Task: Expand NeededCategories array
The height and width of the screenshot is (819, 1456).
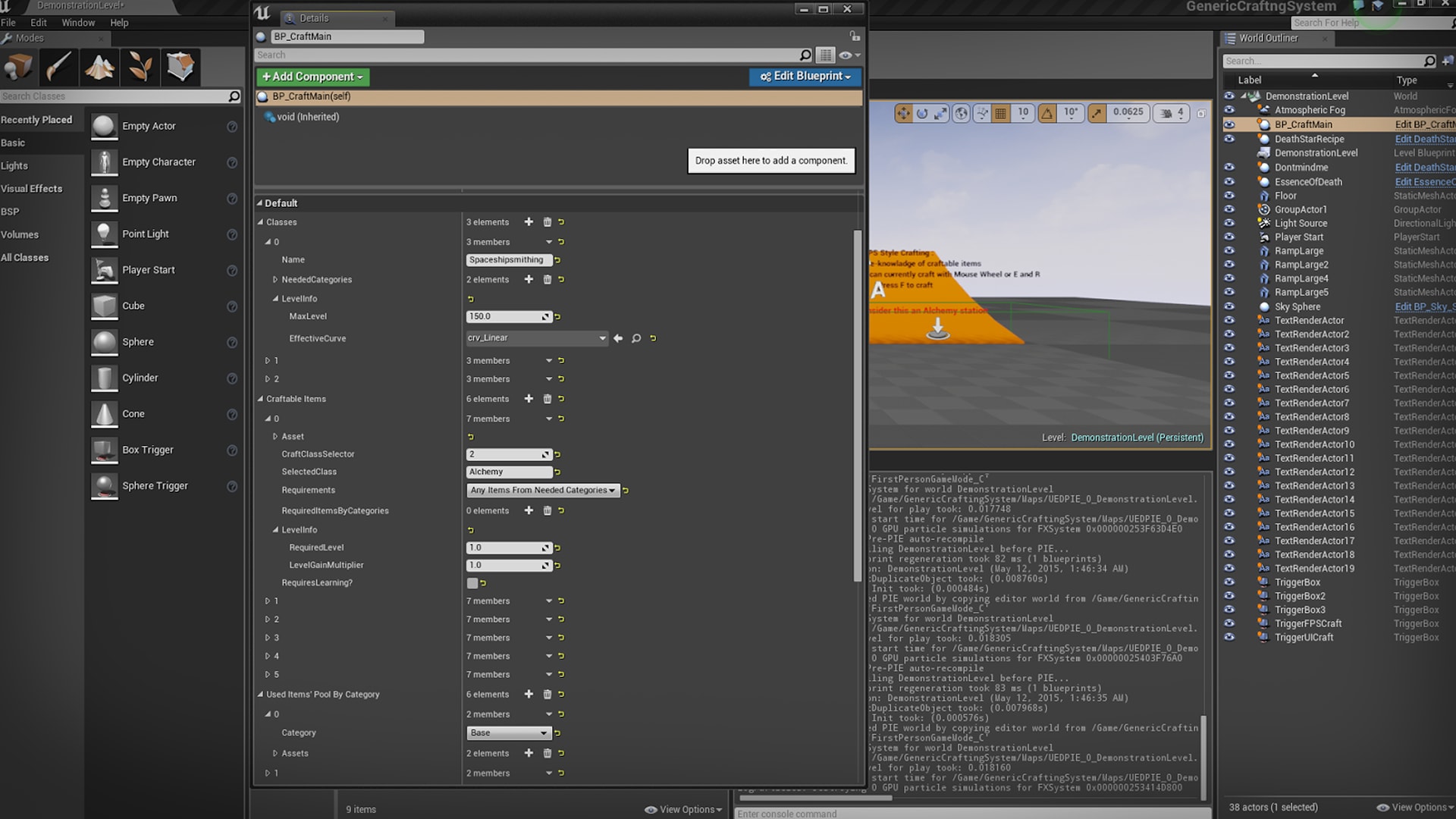Action: pyautogui.click(x=275, y=280)
